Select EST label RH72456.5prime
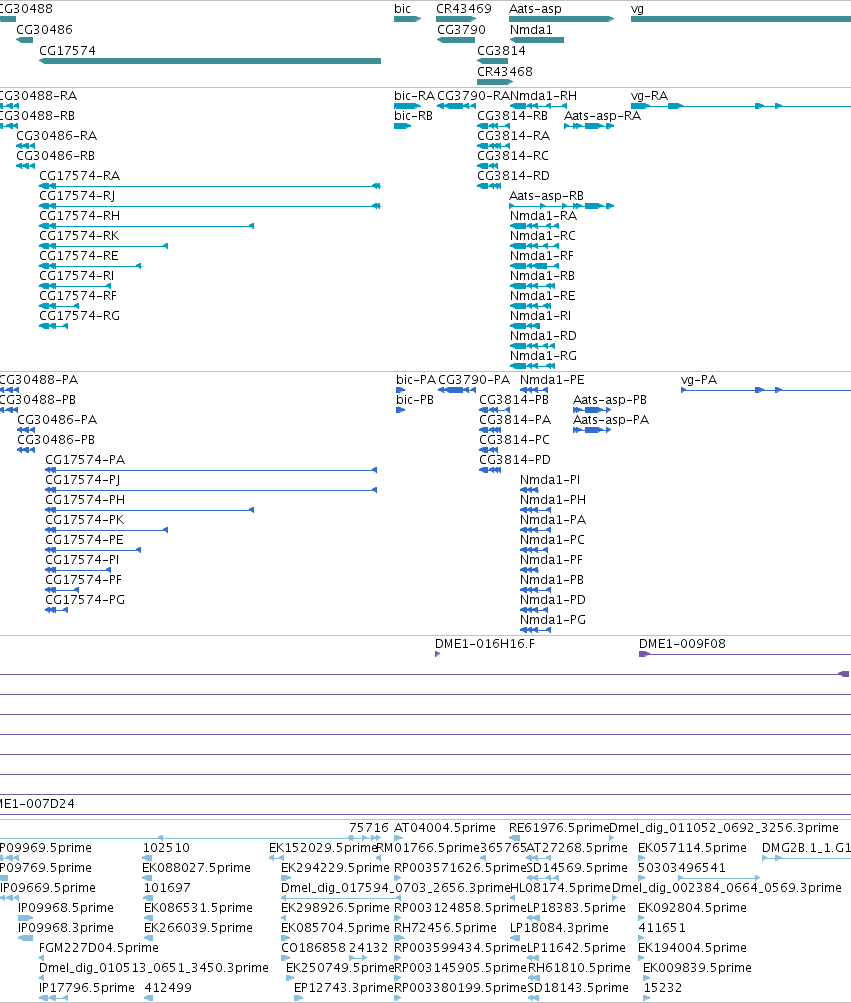The width and height of the screenshot is (851, 1003). 445,928
